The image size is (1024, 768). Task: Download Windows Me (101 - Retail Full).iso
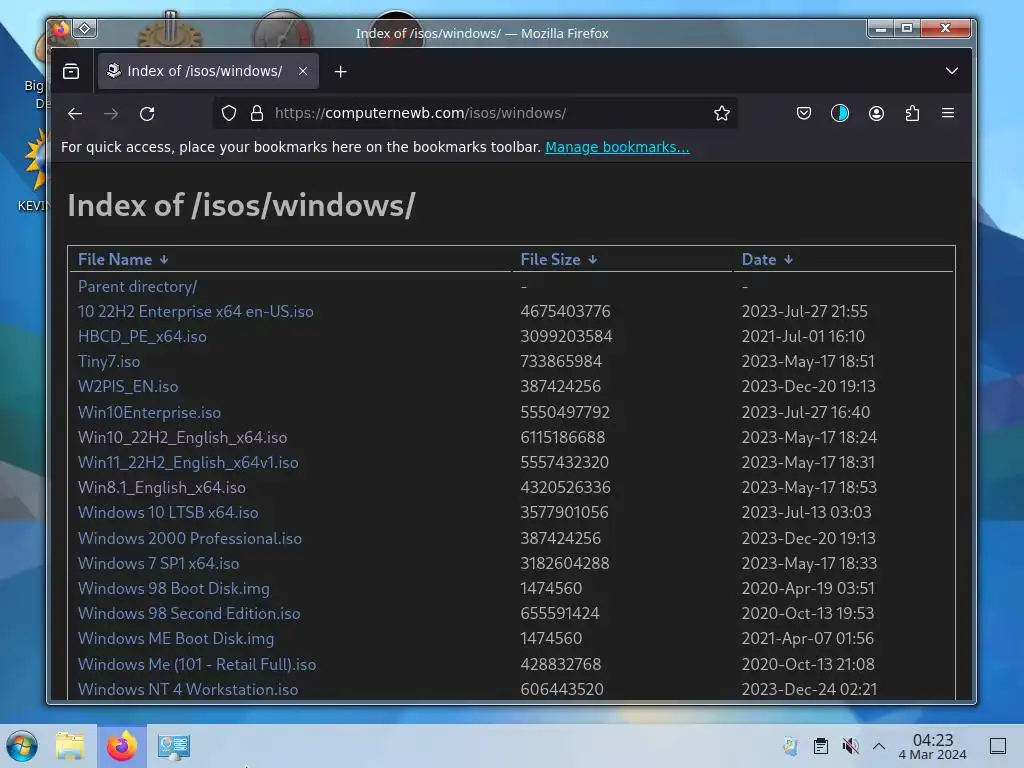click(x=197, y=664)
